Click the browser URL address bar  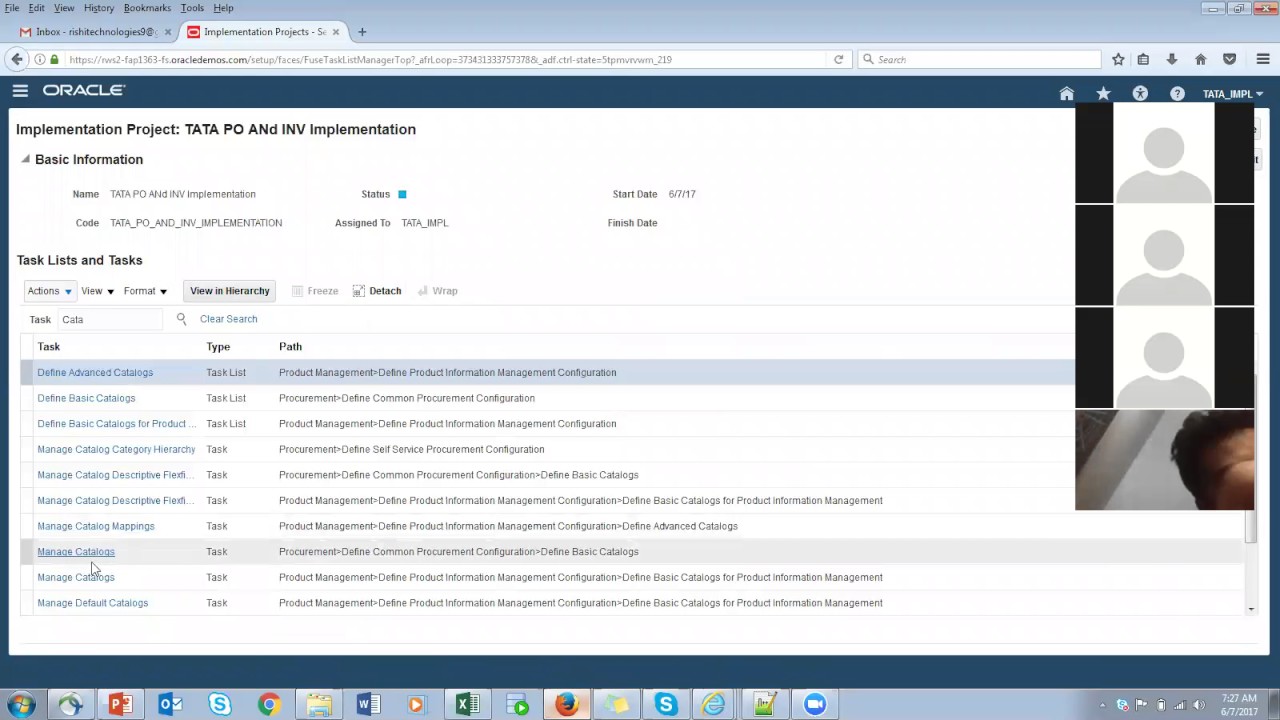[x=440, y=59]
